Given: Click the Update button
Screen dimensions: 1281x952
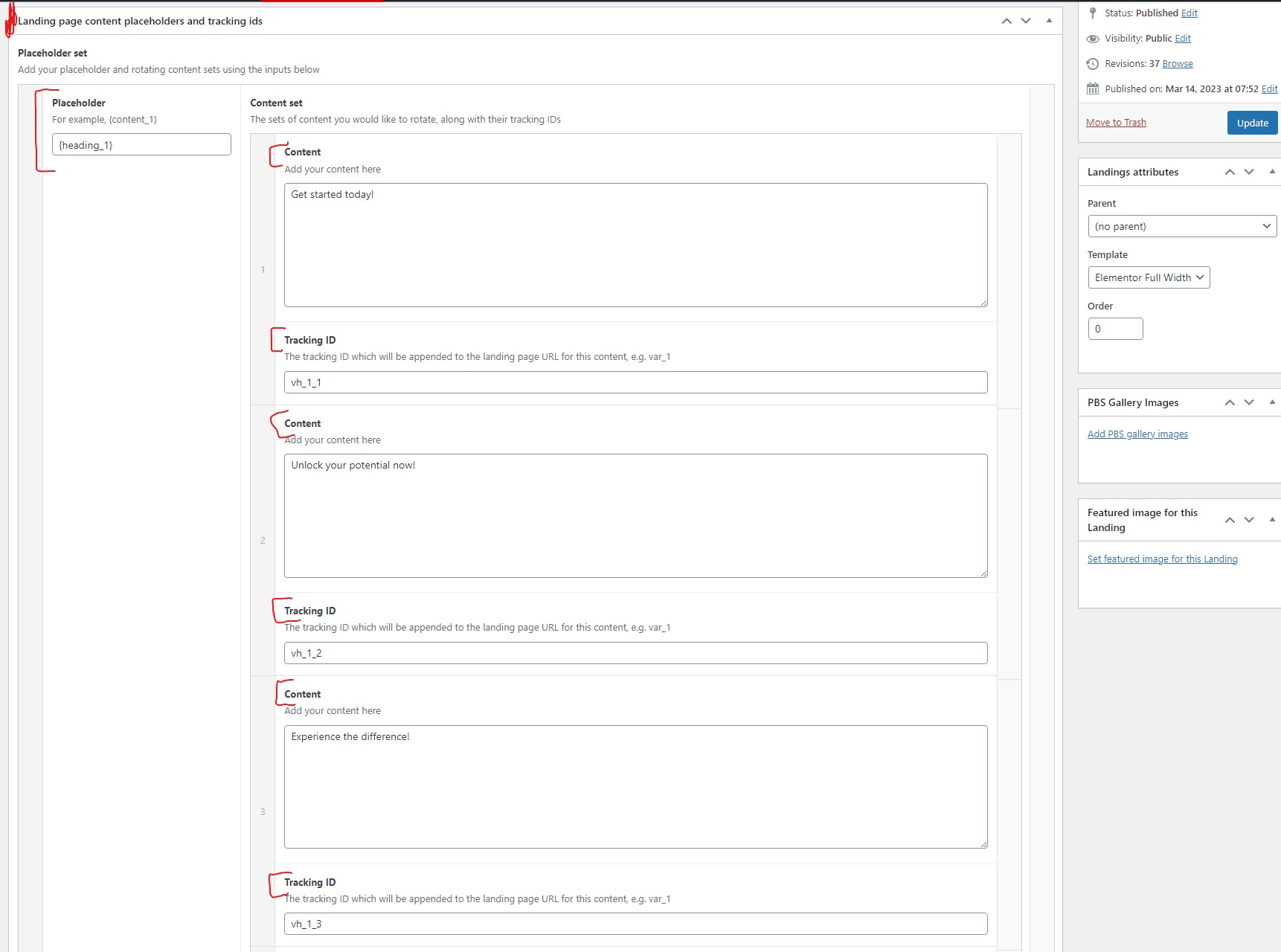Looking at the screenshot, I should point(1253,123).
